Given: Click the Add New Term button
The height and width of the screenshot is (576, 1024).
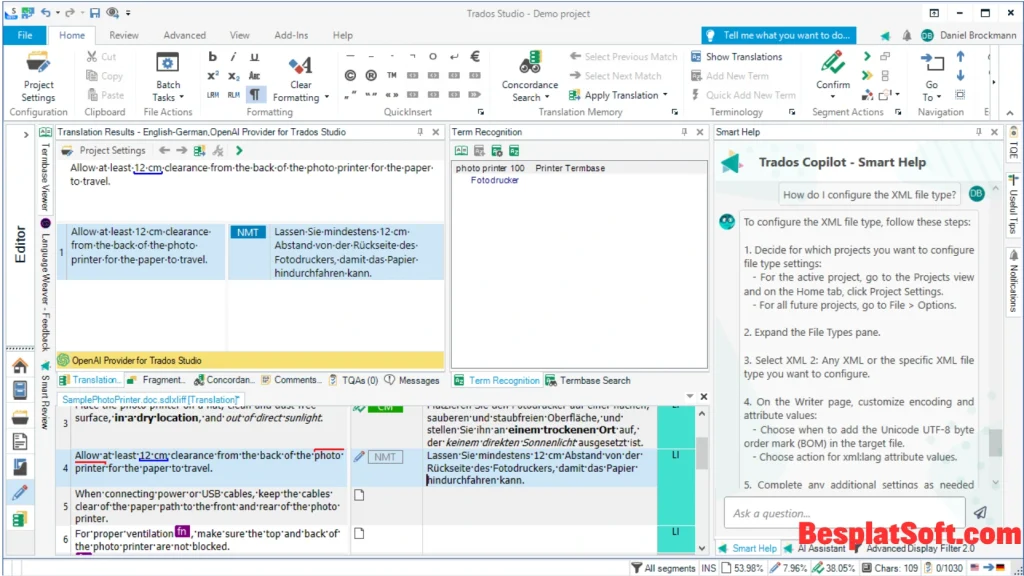Looking at the screenshot, I should (x=738, y=76).
